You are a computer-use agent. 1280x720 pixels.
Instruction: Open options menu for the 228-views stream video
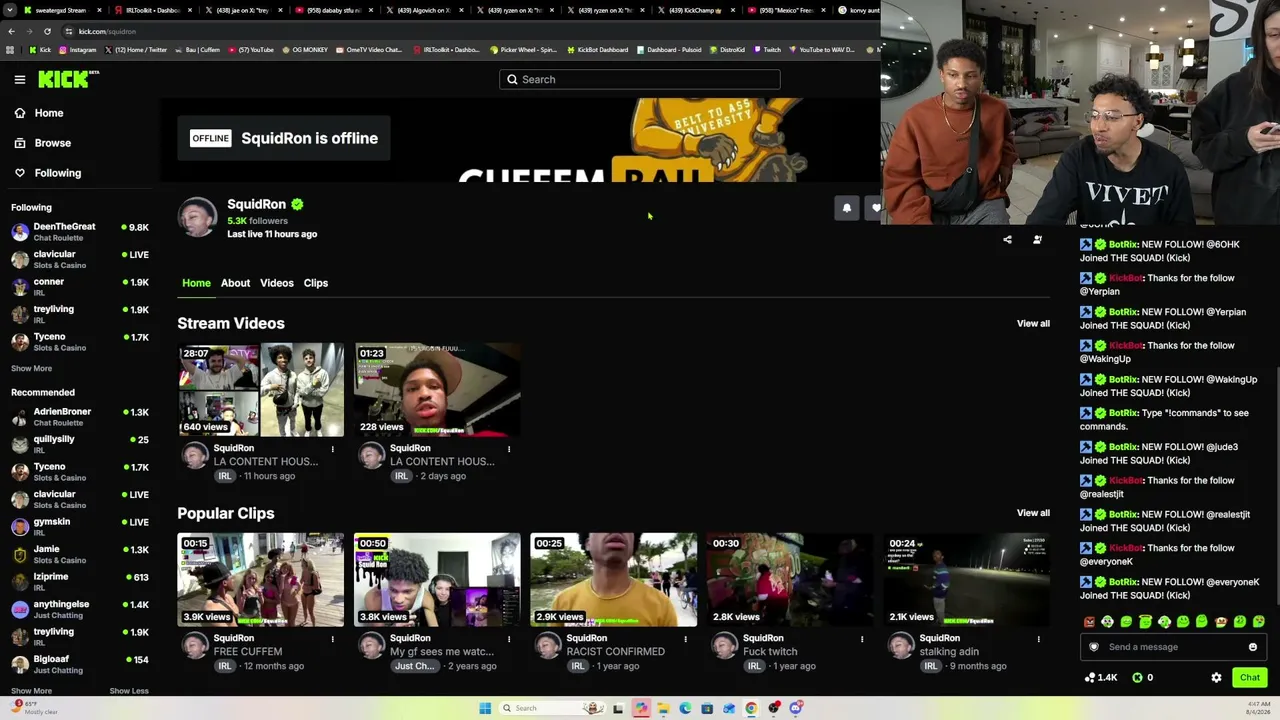pyautogui.click(x=509, y=449)
